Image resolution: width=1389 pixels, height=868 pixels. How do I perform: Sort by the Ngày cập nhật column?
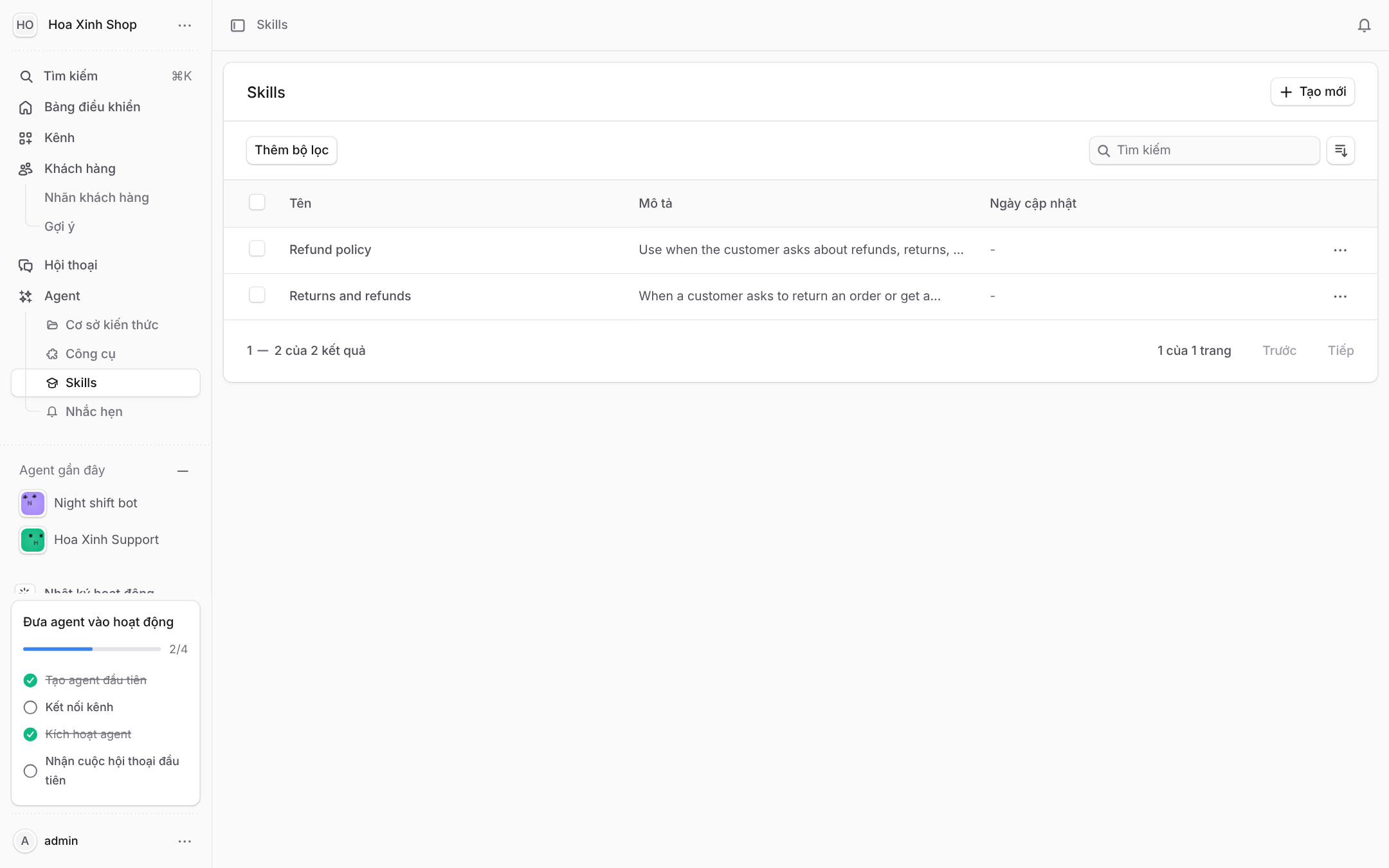(x=1033, y=204)
